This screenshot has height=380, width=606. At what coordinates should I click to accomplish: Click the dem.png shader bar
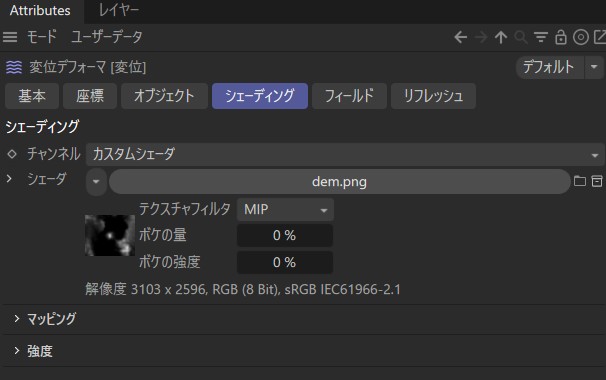tap(339, 181)
